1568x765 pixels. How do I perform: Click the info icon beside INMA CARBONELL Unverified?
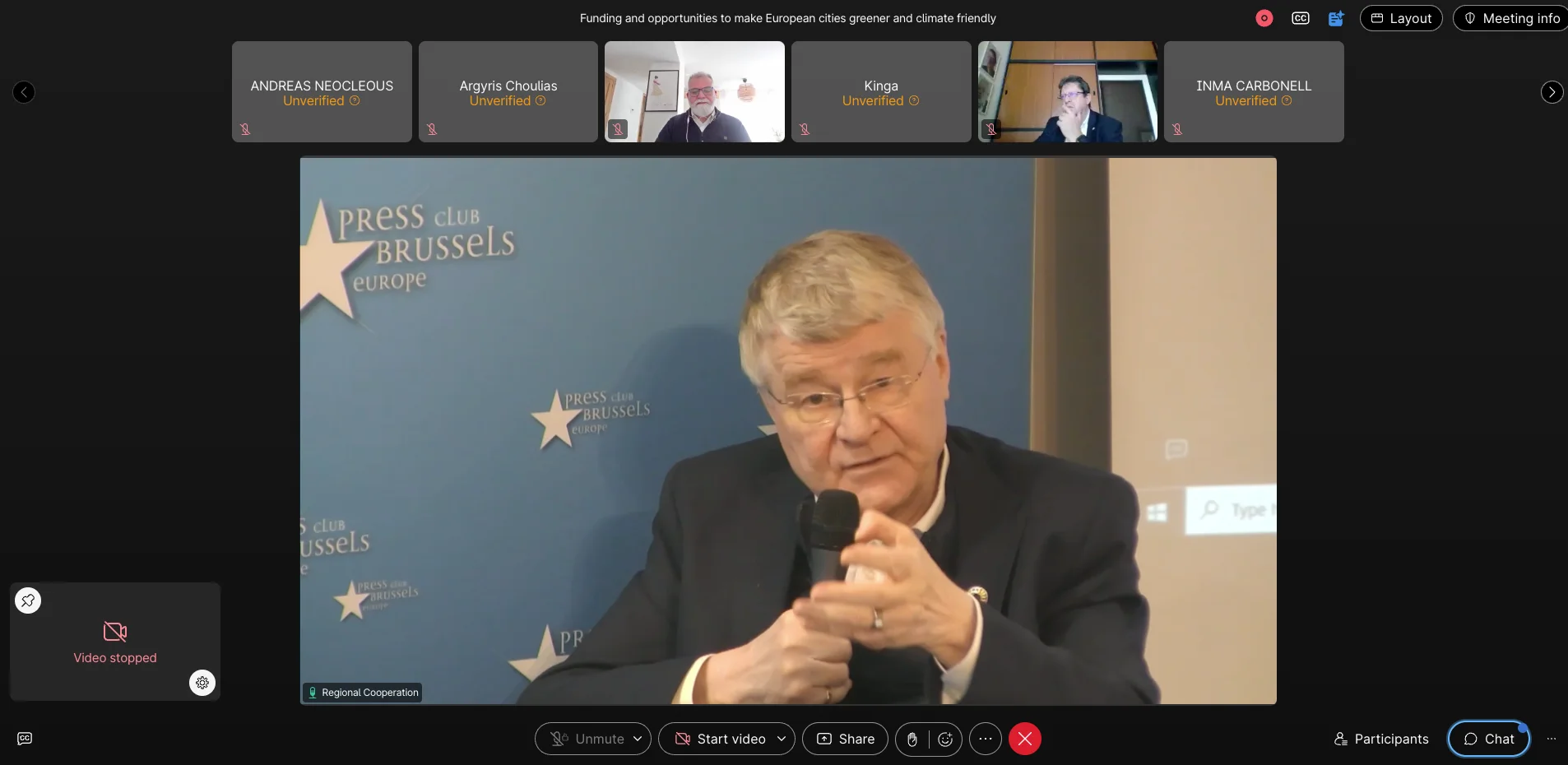(x=1287, y=100)
